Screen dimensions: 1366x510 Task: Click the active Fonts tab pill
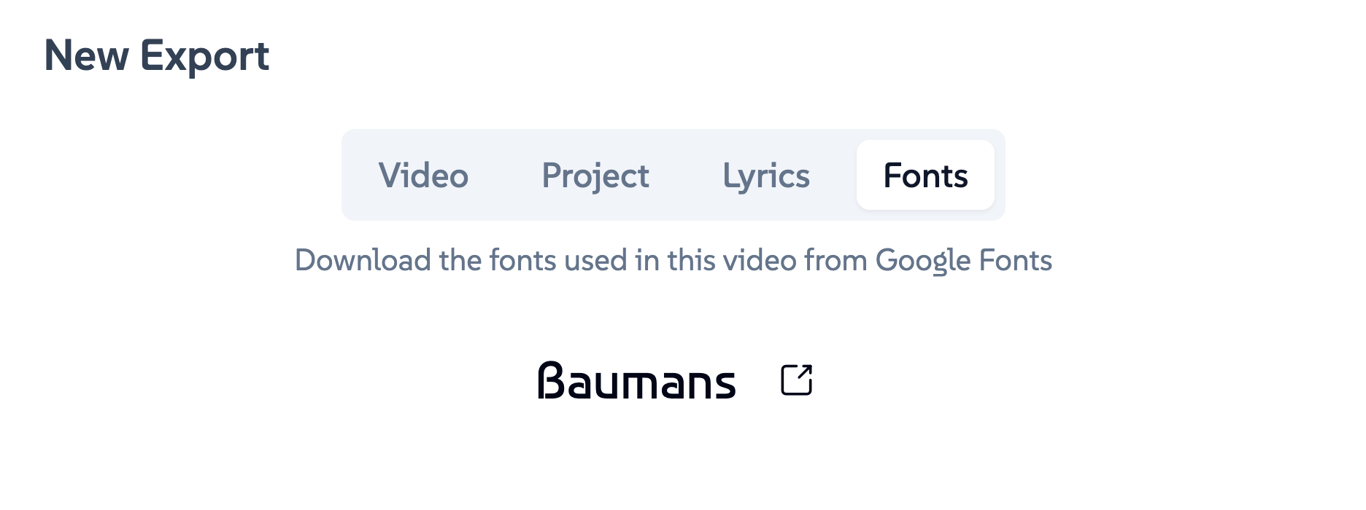(925, 175)
